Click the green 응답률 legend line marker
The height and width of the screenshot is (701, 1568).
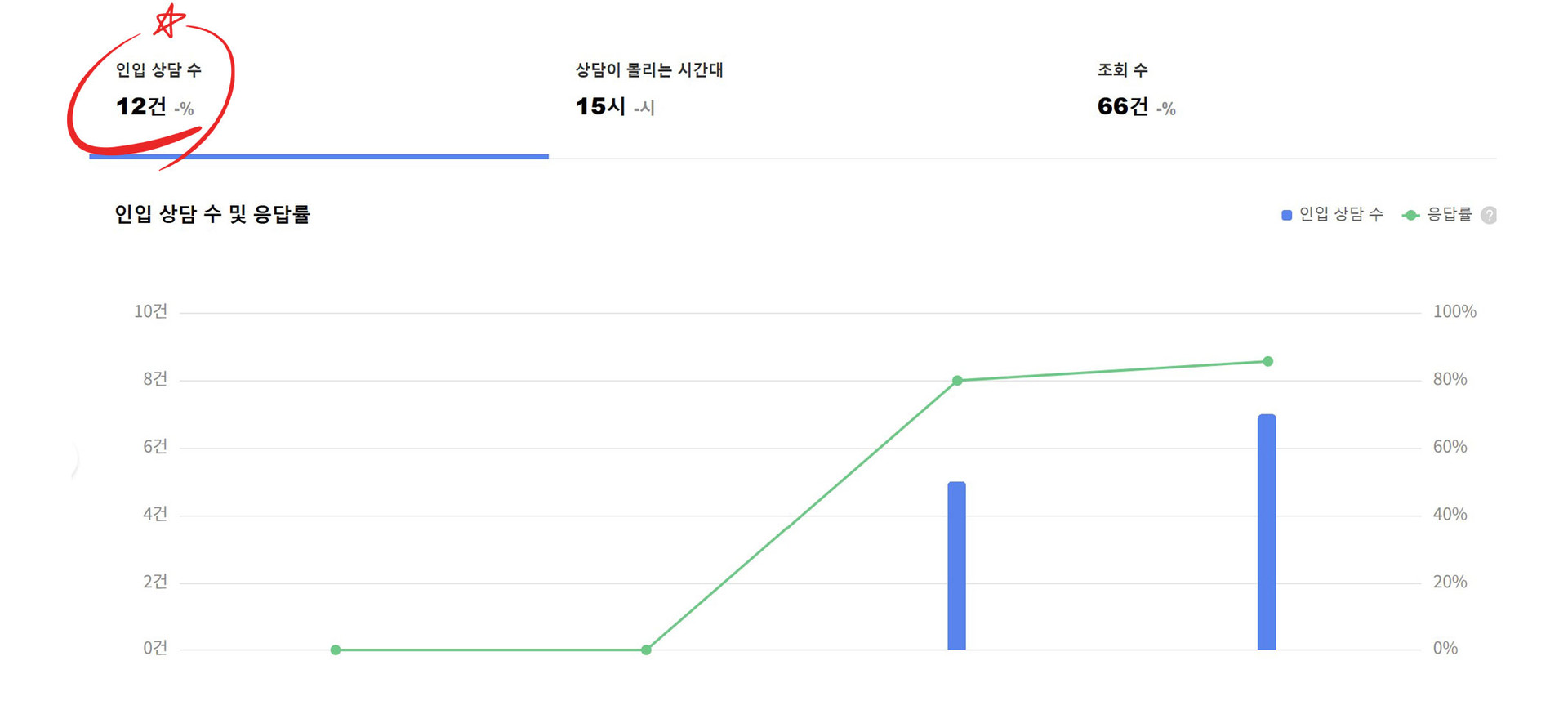coord(1409,214)
